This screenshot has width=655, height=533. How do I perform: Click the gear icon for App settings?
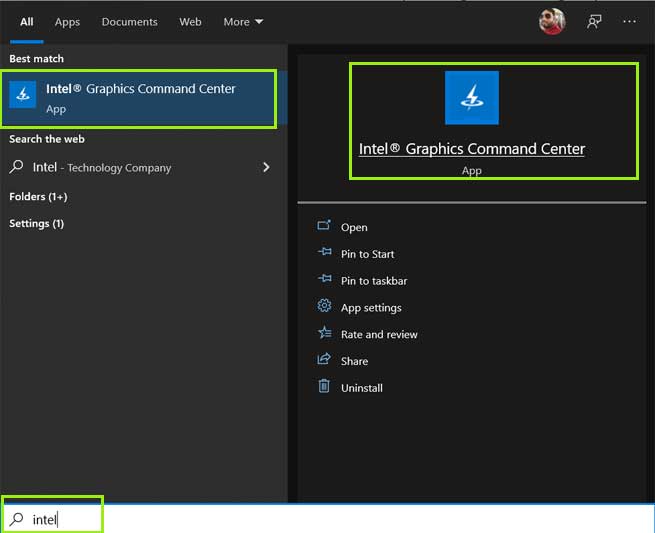pyautogui.click(x=324, y=306)
